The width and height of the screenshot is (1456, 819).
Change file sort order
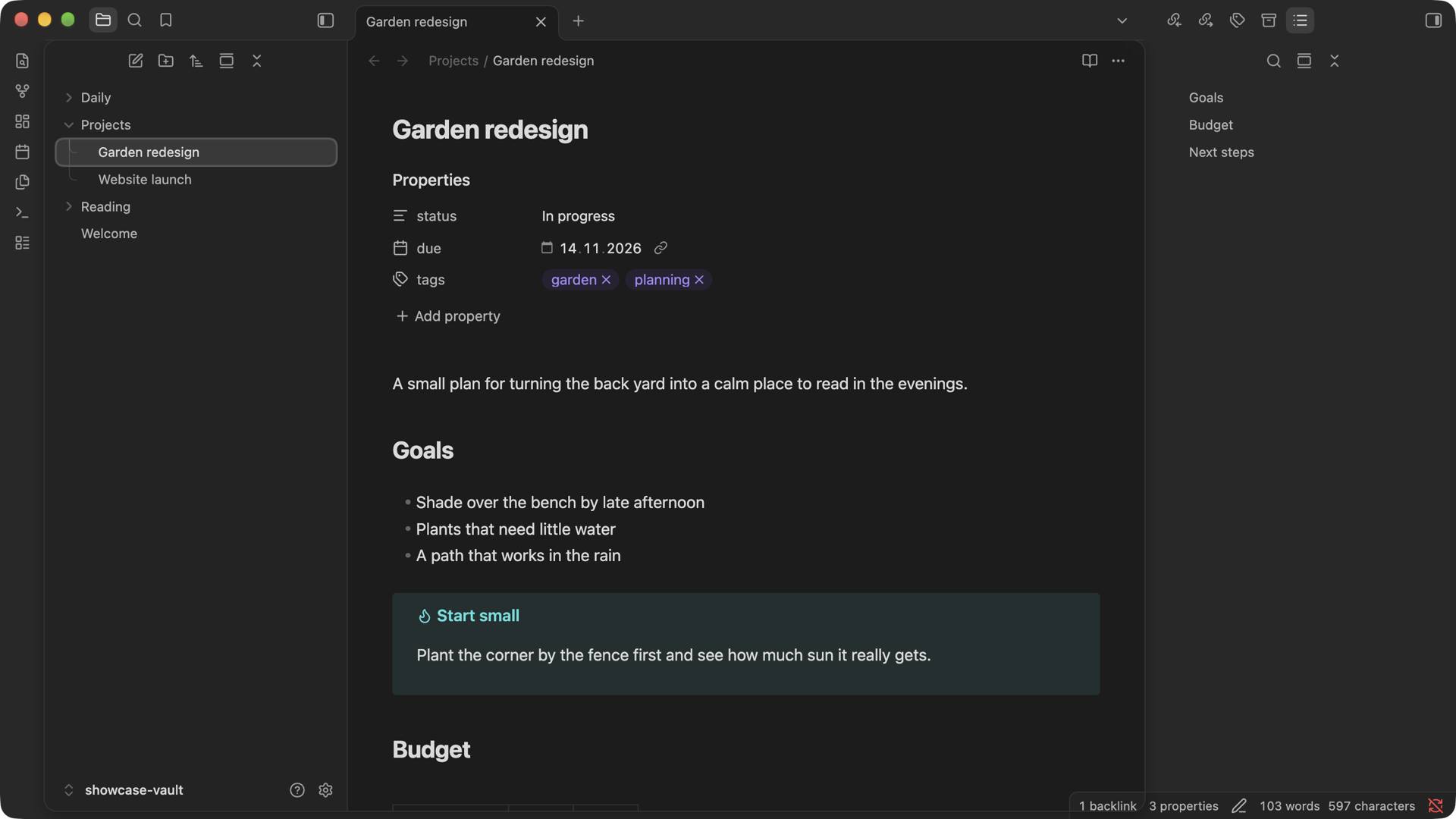click(196, 61)
